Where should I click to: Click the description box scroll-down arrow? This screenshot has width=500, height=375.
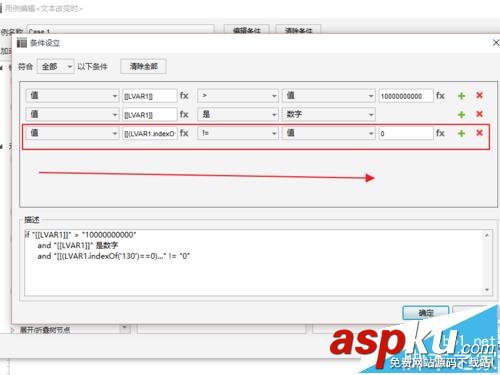[x=487, y=290]
